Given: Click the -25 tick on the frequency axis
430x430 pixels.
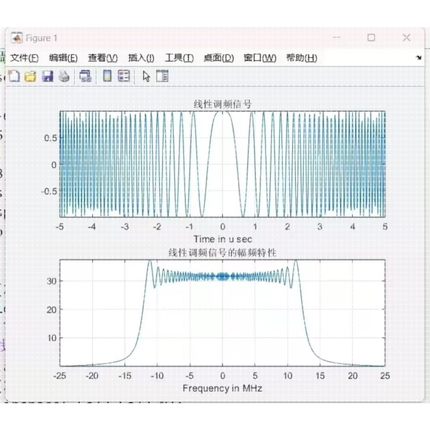Looking at the screenshot, I should [x=60, y=376].
